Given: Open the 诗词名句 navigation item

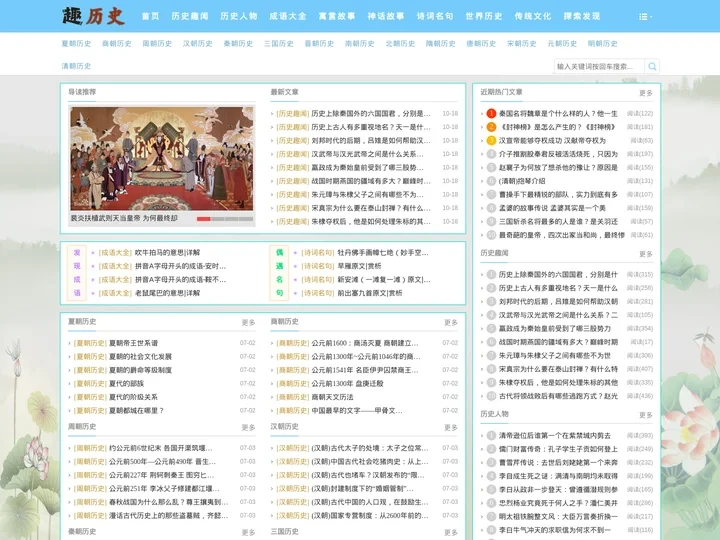Looking at the screenshot, I should tap(435, 16).
